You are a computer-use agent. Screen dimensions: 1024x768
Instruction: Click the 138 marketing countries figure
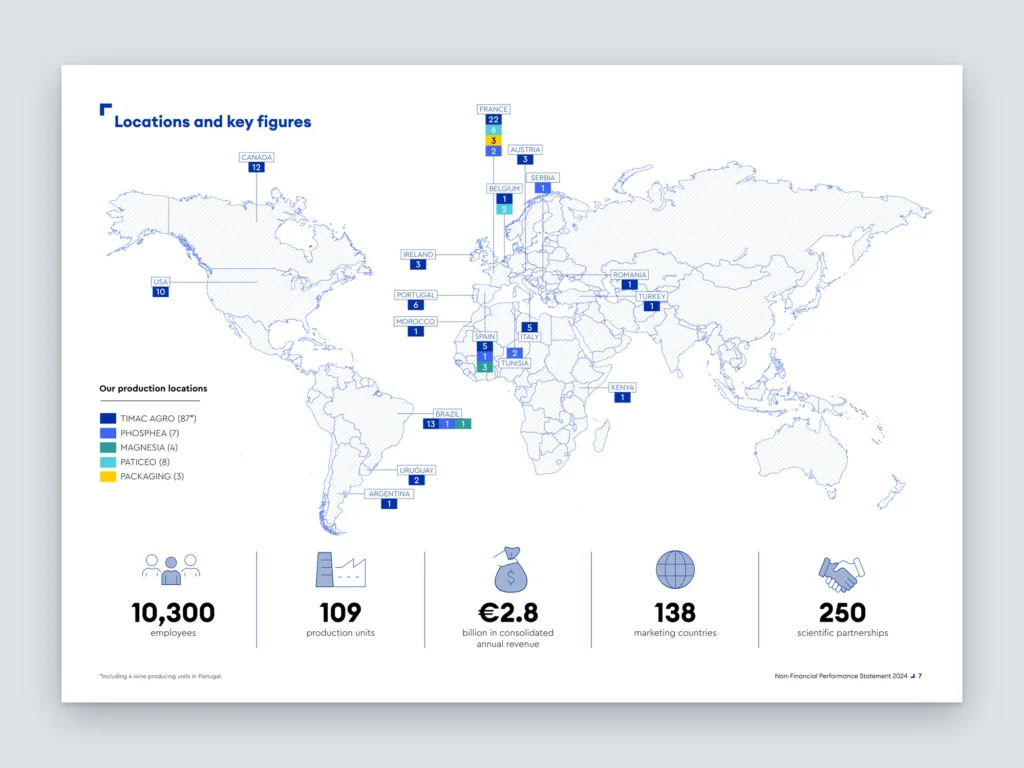click(x=675, y=613)
